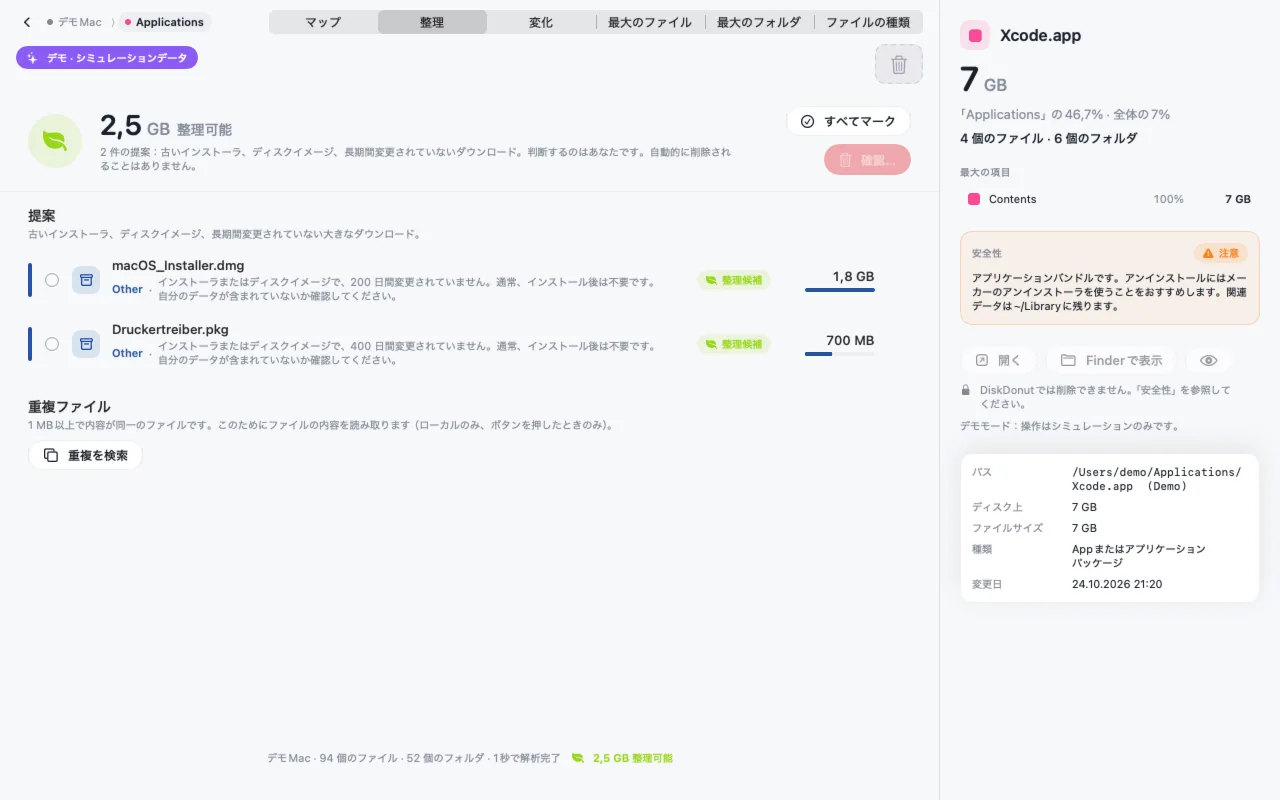
Task: Click the 開く button
Action: coord(998,360)
